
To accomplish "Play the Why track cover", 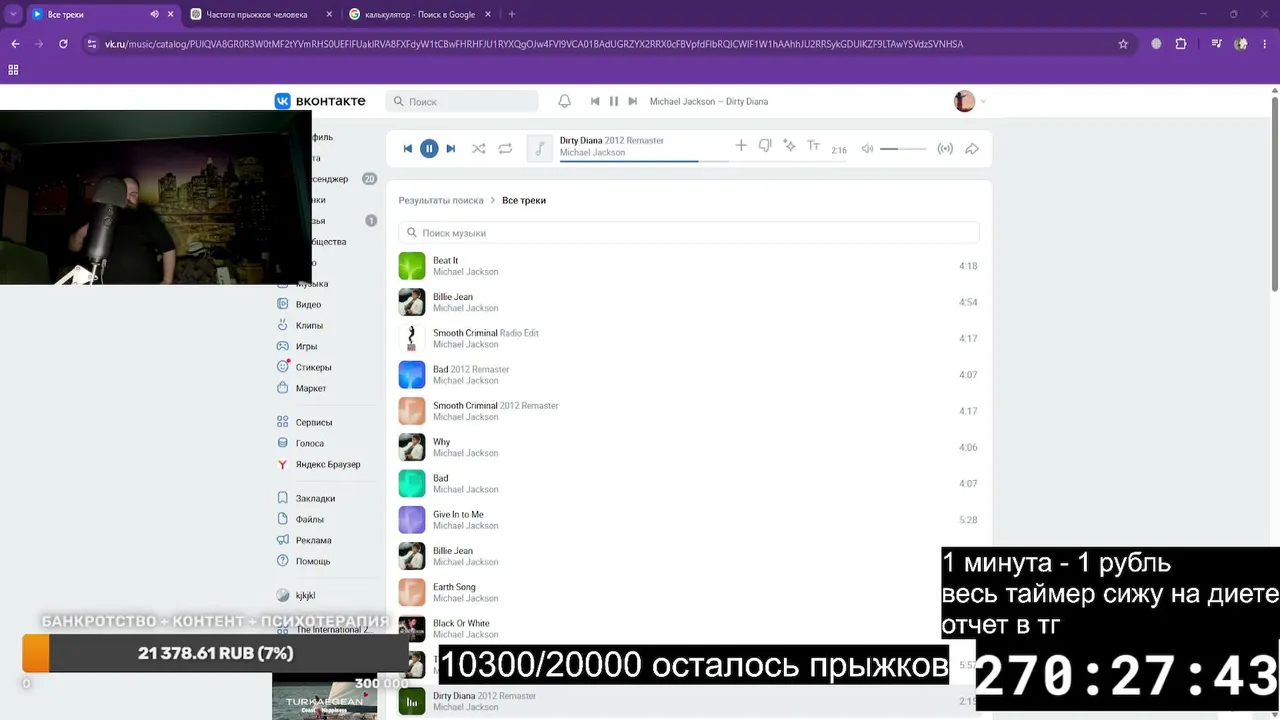I will click(412, 447).
